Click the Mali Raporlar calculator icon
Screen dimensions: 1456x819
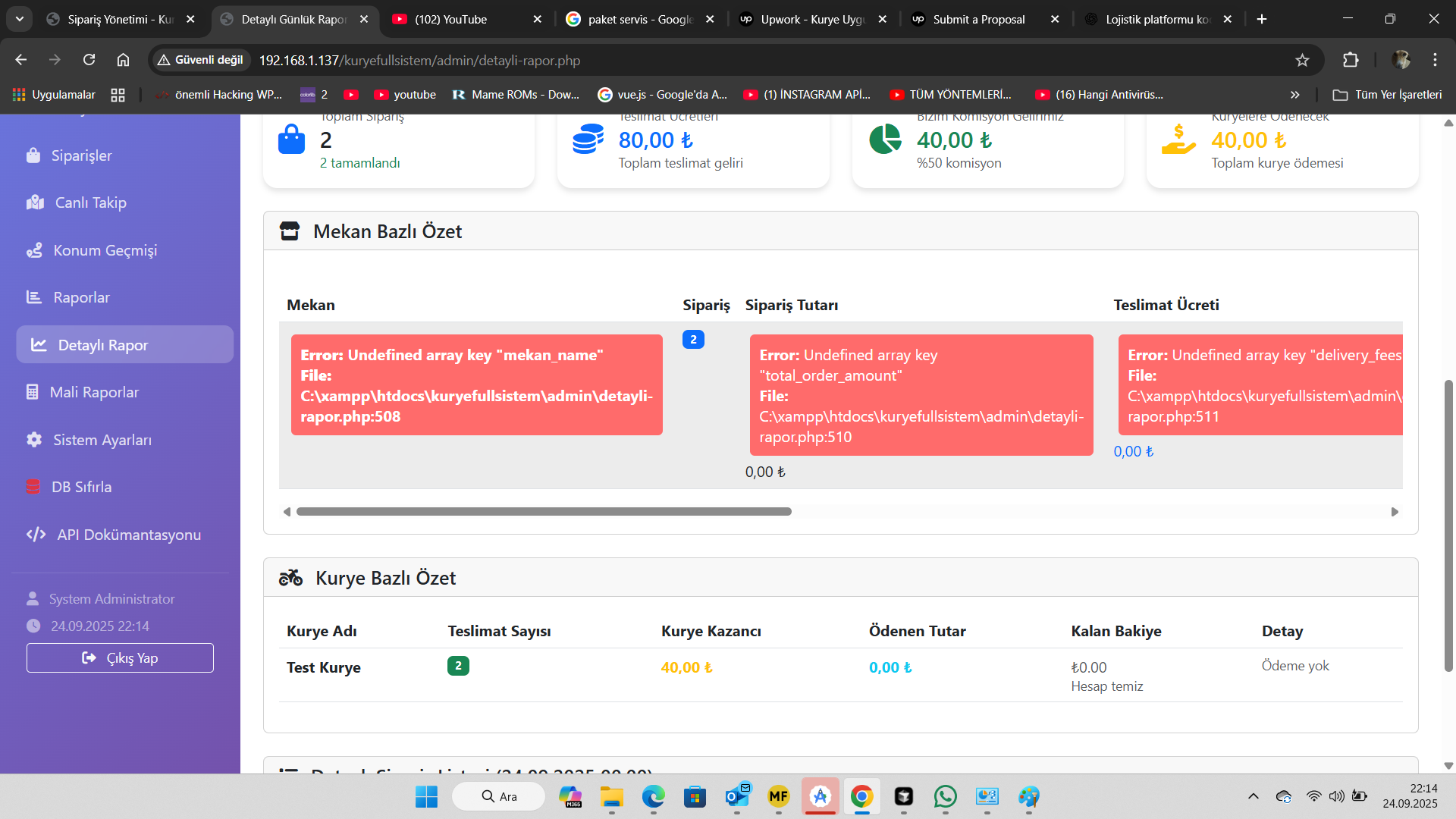pyautogui.click(x=32, y=392)
